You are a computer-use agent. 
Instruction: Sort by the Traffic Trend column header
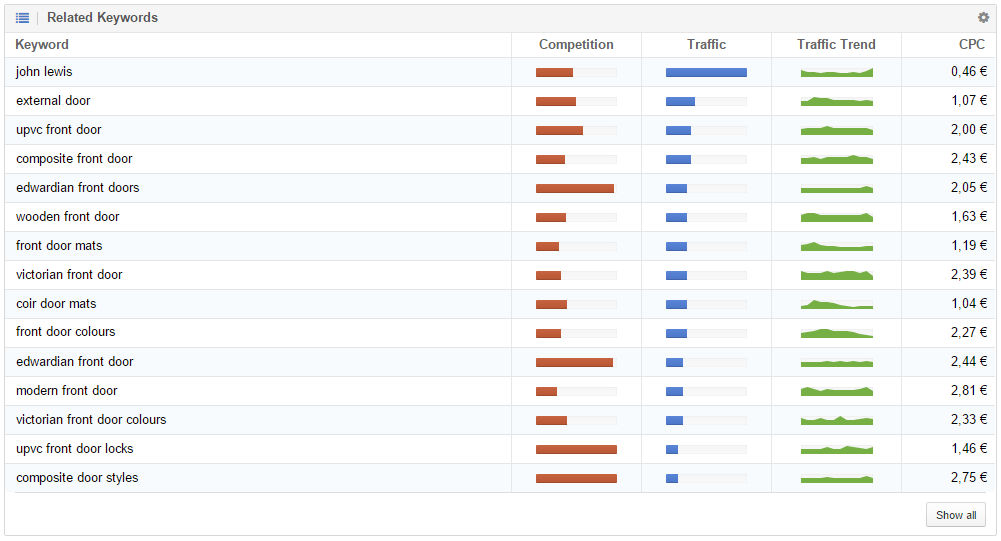tap(836, 45)
